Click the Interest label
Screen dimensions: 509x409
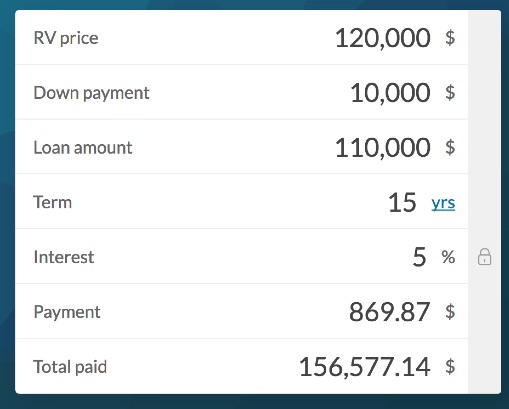(x=64, y=257)
